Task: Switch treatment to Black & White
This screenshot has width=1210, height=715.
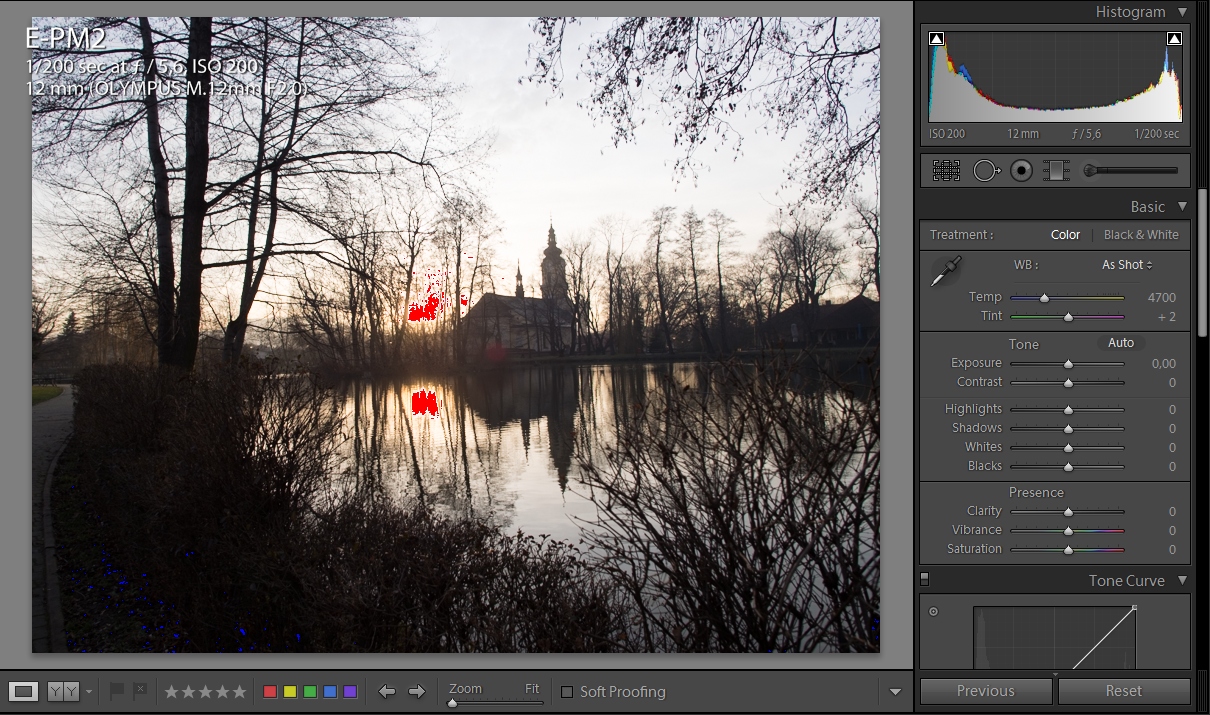Action: pos(1141,235)
